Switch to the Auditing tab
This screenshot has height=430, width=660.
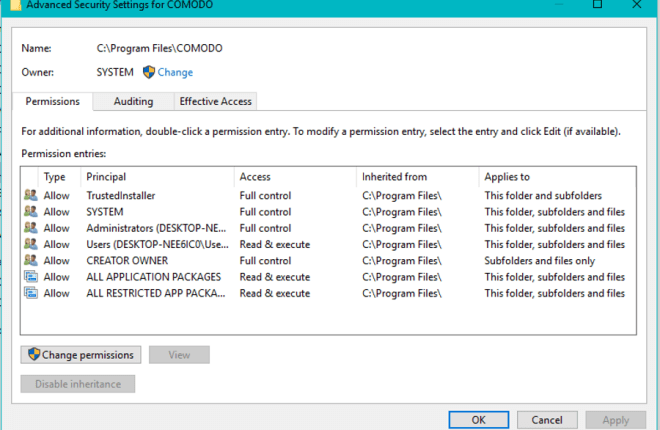[133, 101]
